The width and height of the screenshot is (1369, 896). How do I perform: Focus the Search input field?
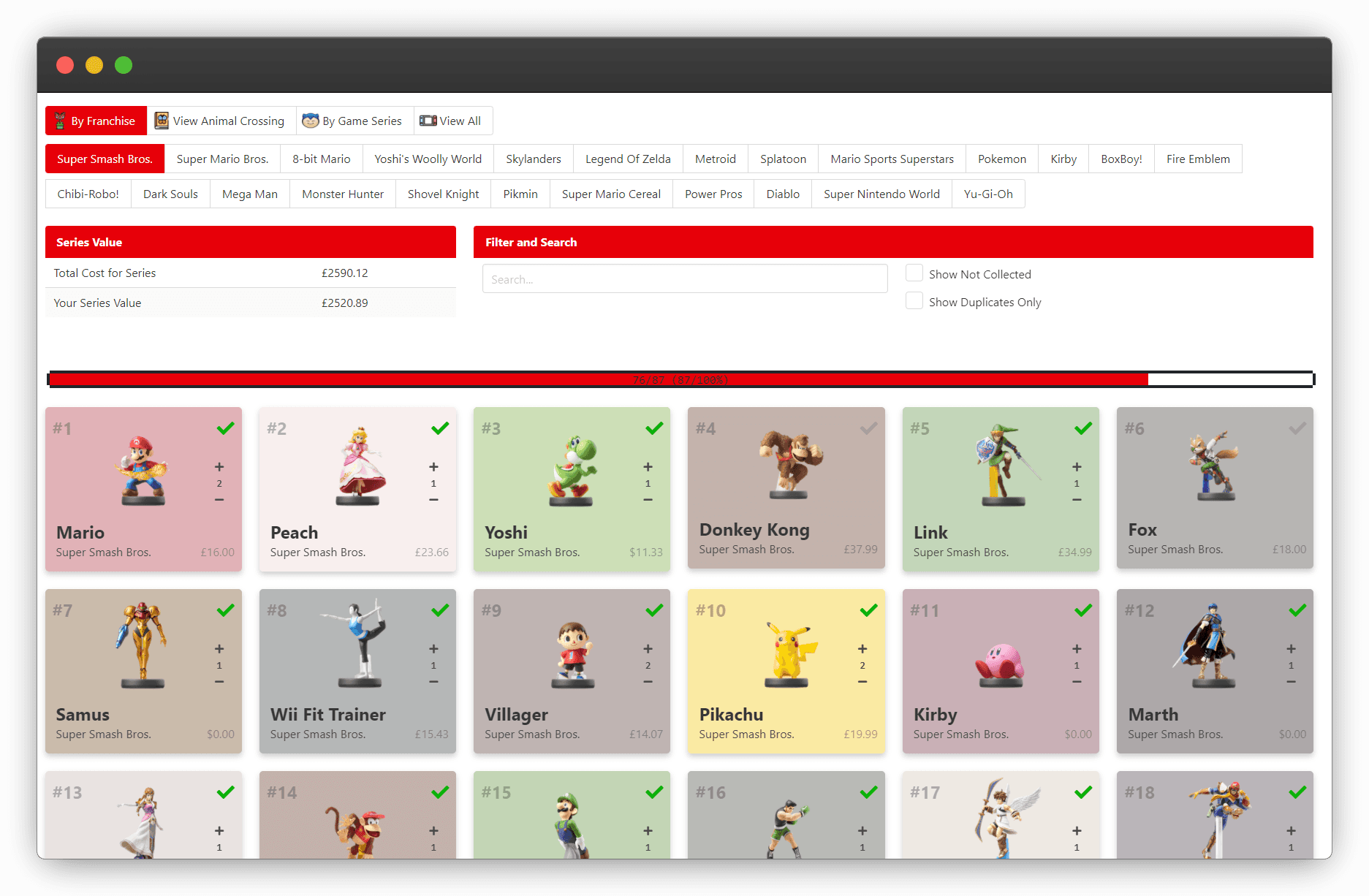[685, 279]
